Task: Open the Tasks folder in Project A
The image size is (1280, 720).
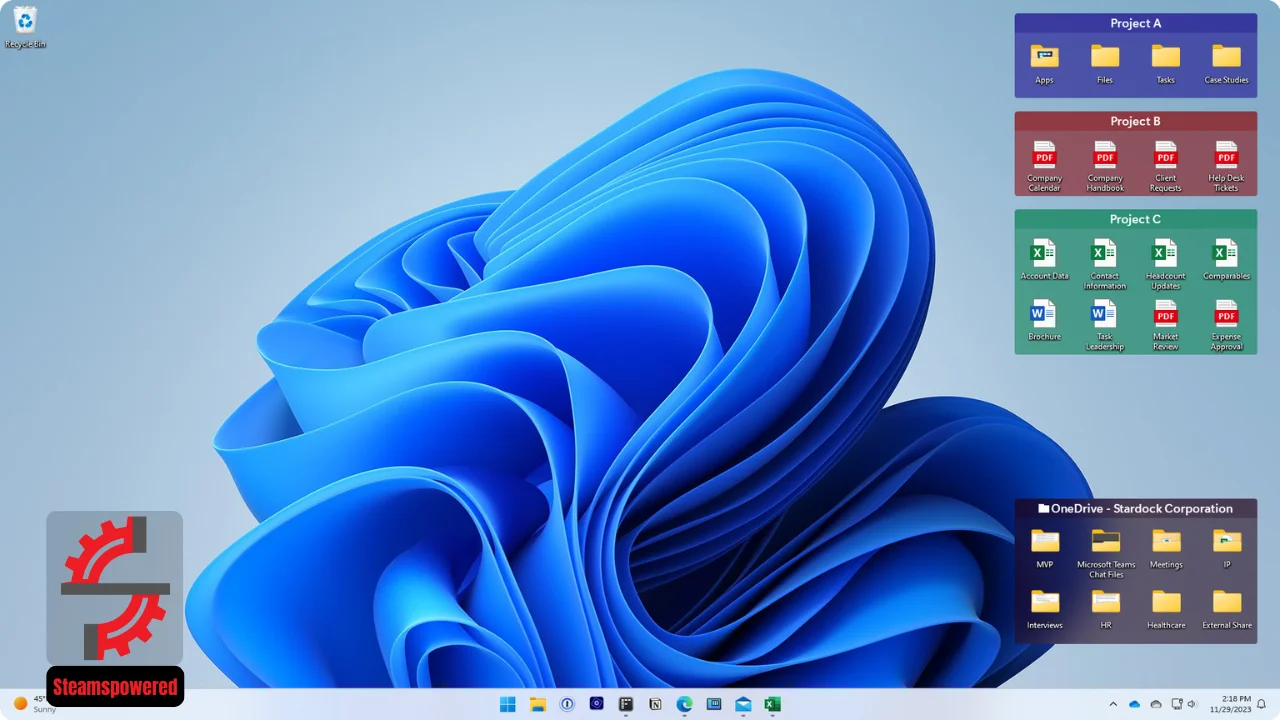Action: pyautogui.click(x=1166, y=64)
